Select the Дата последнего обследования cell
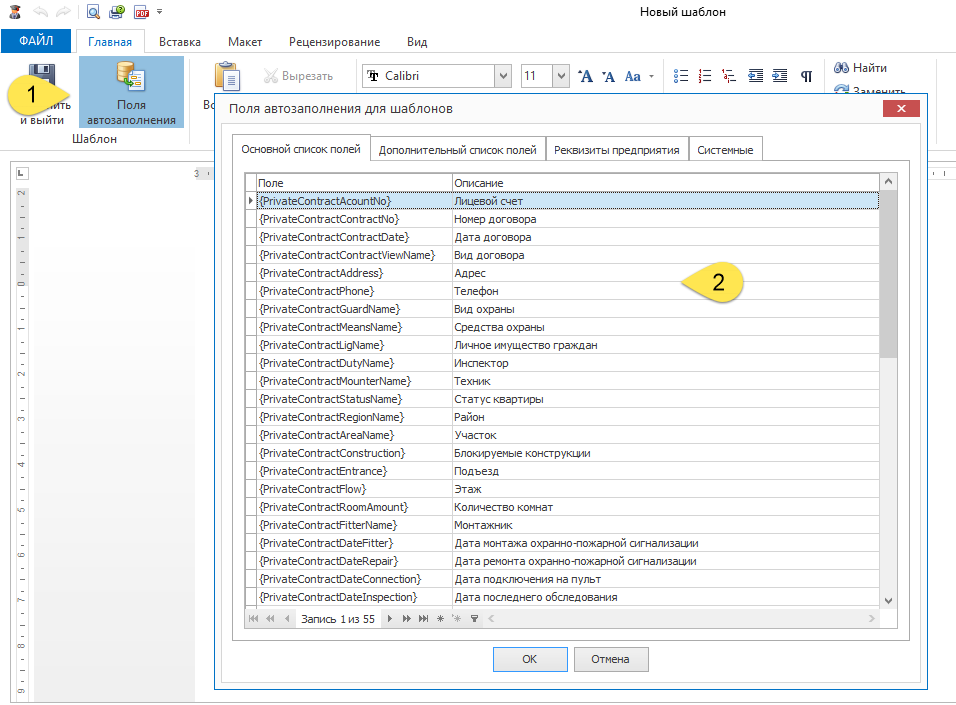Image resolution: width=956 pixels, height=705 pixels. point(665,597)
